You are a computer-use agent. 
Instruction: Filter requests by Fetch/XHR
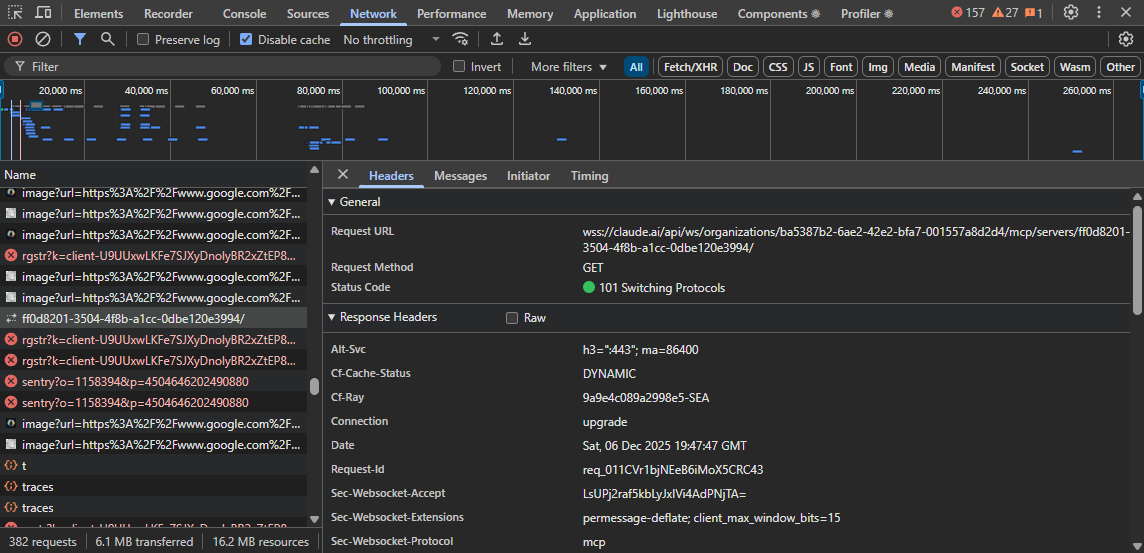[690, 67]
